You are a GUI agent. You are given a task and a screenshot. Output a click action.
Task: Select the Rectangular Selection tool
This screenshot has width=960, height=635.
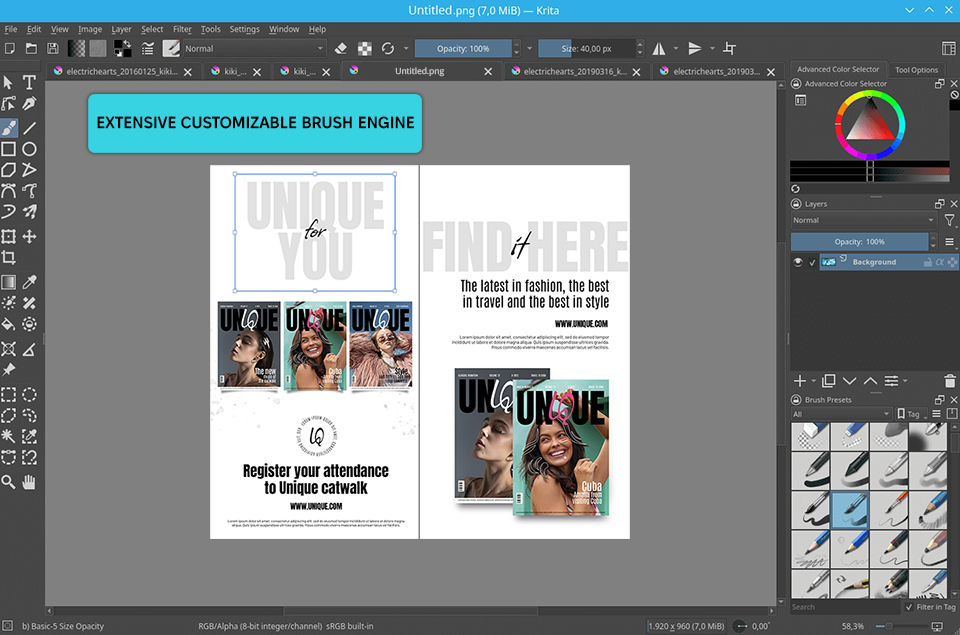9,395
